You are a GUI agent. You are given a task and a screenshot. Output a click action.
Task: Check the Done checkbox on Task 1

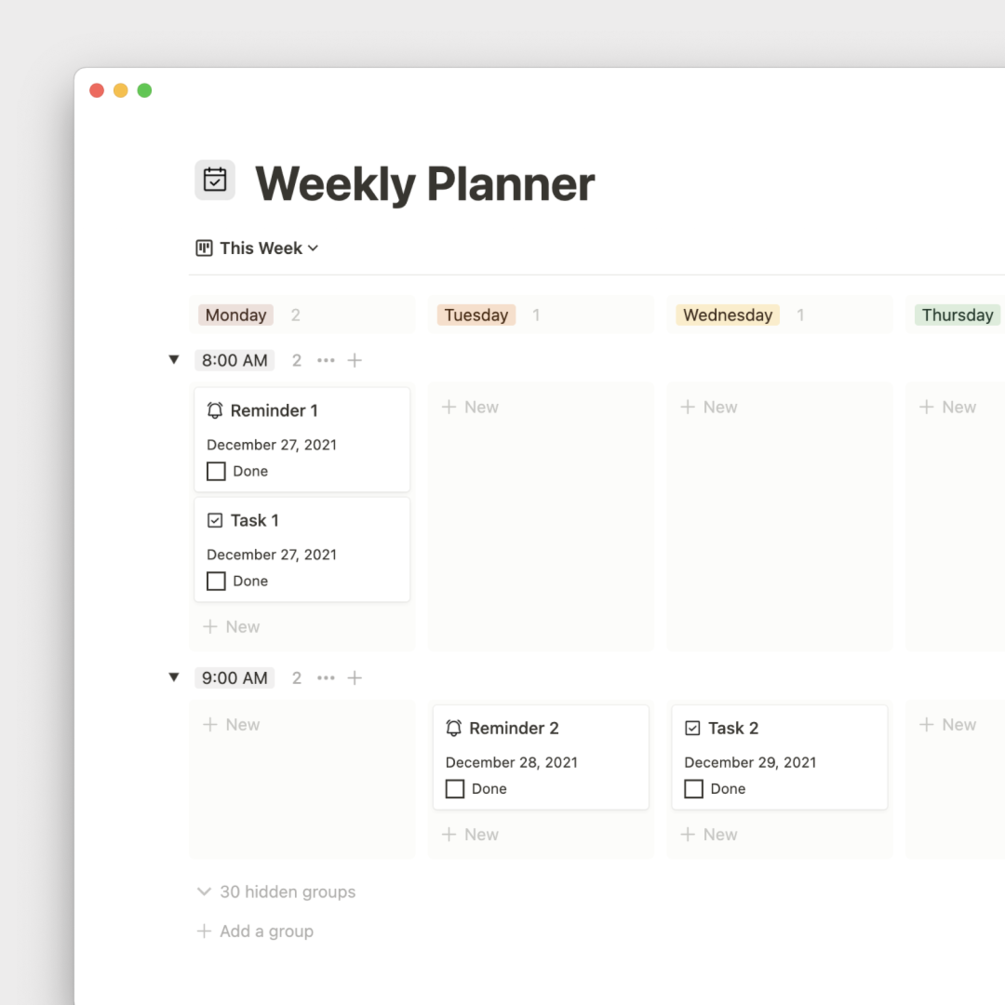point(214,580)
